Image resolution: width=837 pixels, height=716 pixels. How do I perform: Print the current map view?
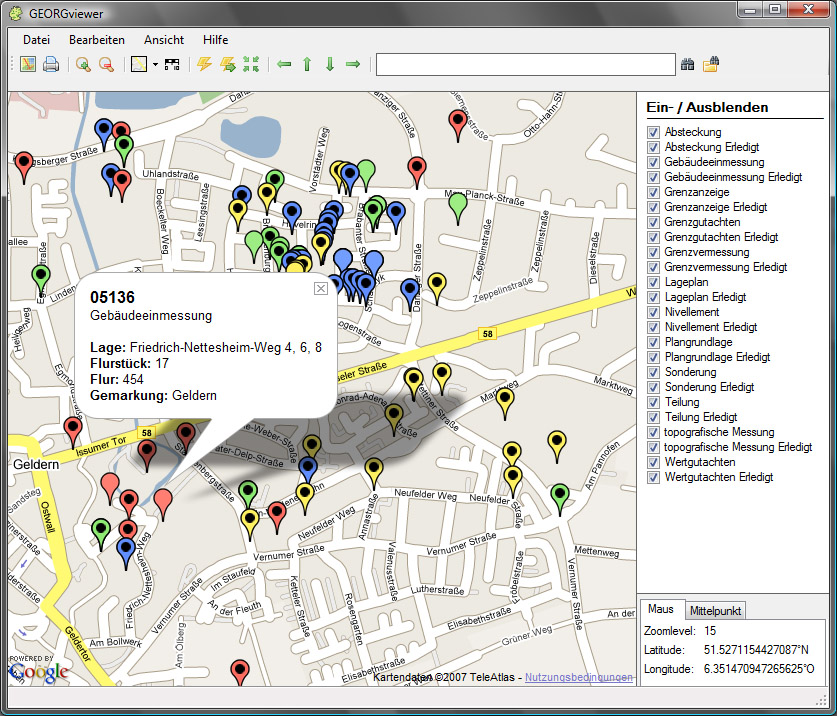click(51, 65)
